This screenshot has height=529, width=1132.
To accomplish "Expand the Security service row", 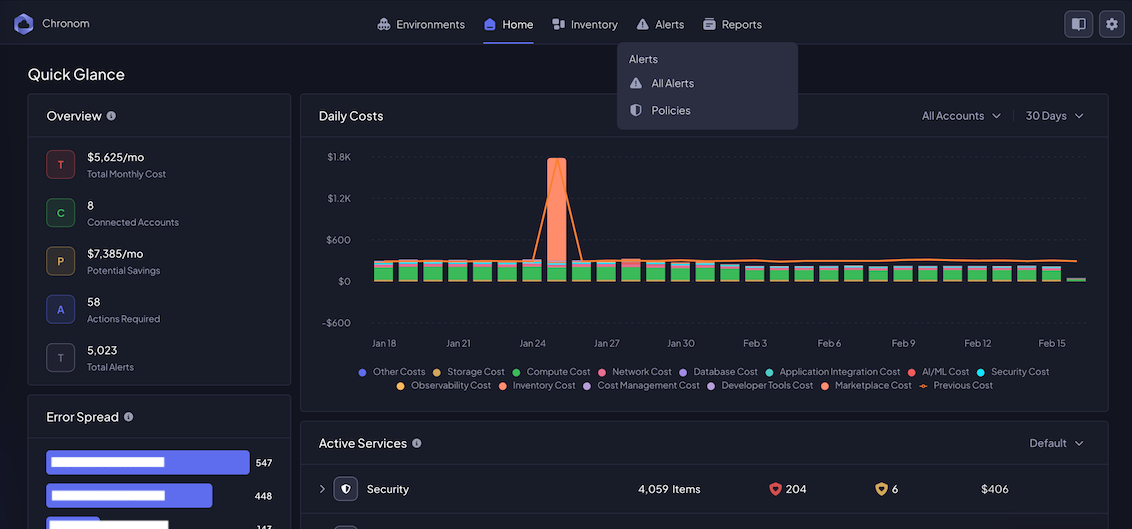I will (322, 489).
